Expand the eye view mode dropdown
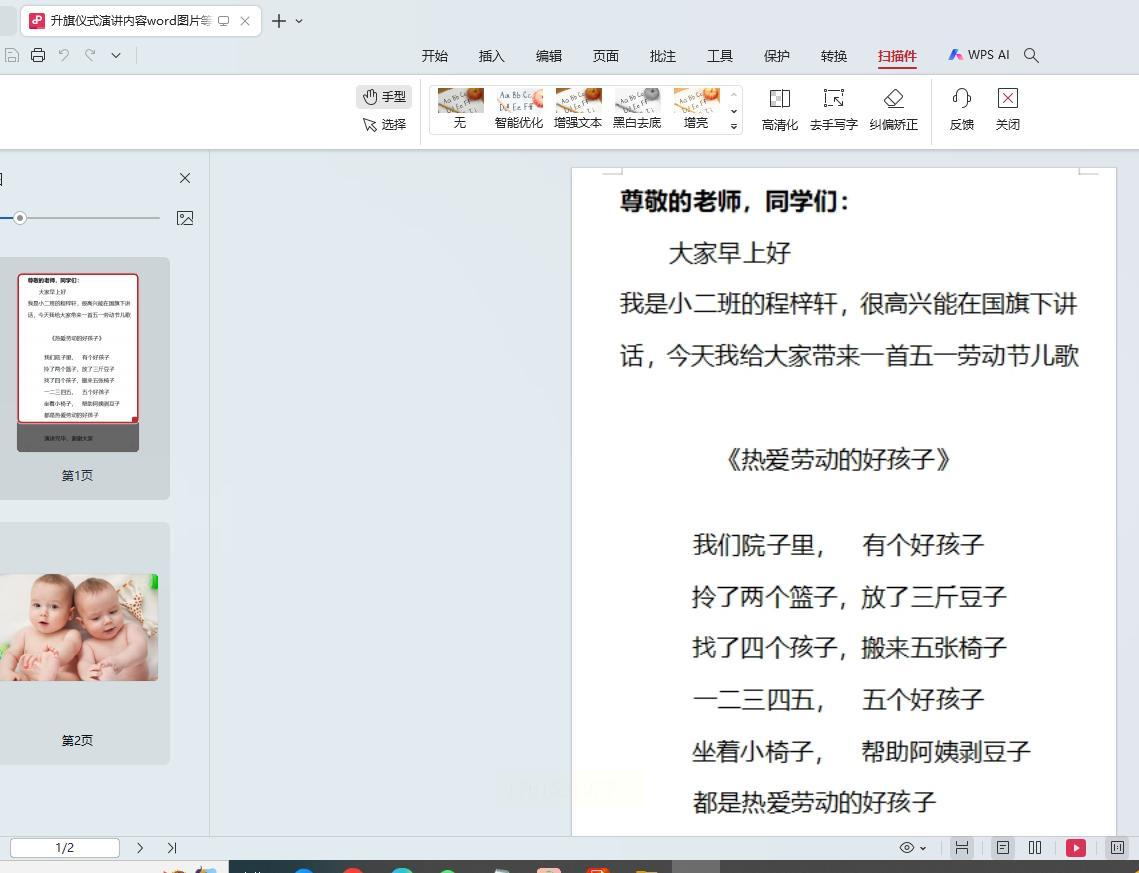 click(923, 848)
